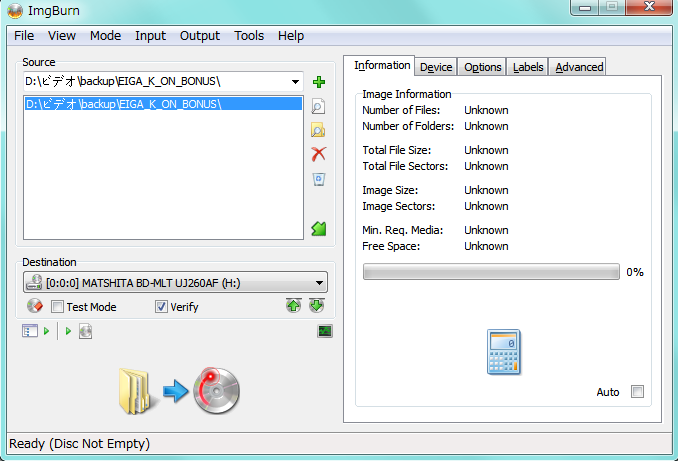This screenshot has width=678, height=461.
Task: Switch to the Labels tab
Action: tap(528, 67)
